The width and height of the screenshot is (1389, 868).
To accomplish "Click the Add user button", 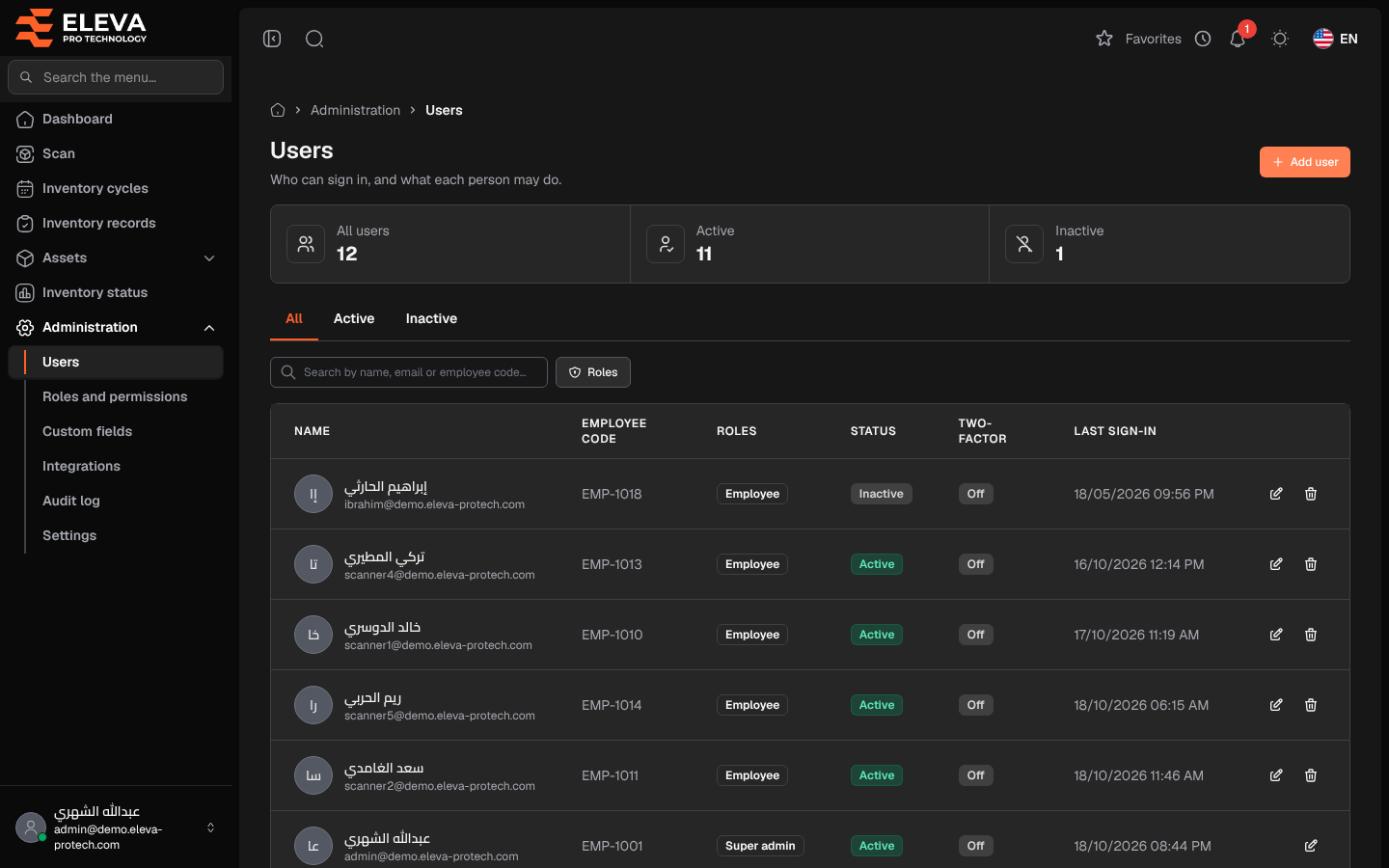I will coord(1305,162).
